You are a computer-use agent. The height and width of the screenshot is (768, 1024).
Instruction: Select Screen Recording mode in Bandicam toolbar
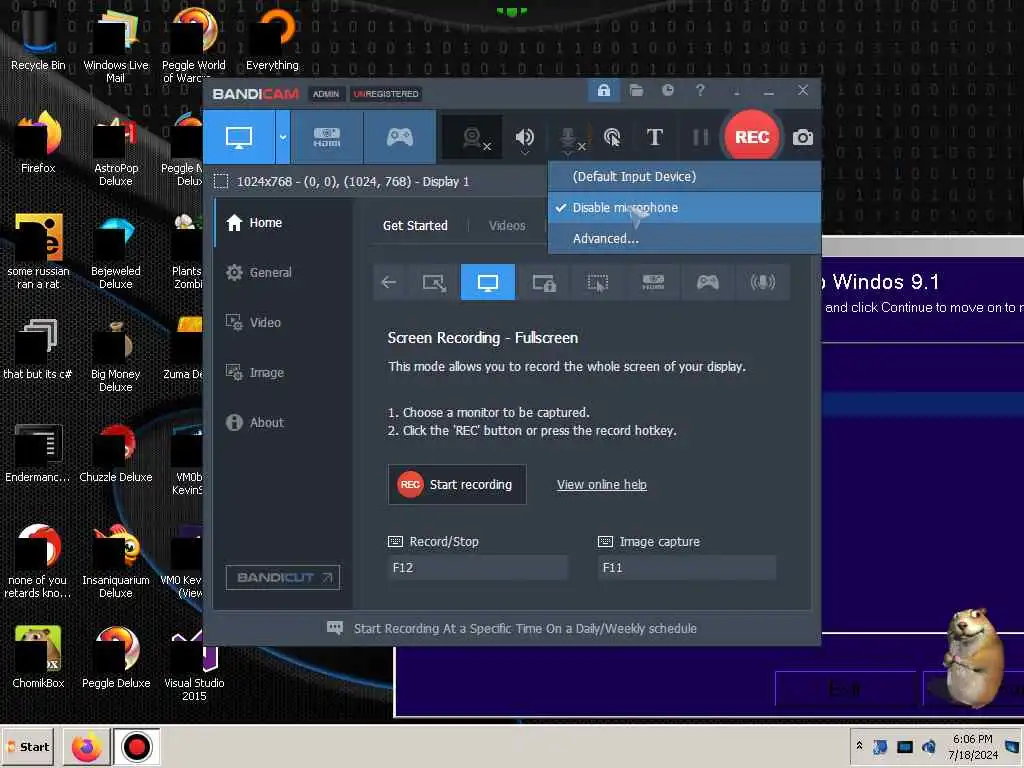click(x=239, y=137)
